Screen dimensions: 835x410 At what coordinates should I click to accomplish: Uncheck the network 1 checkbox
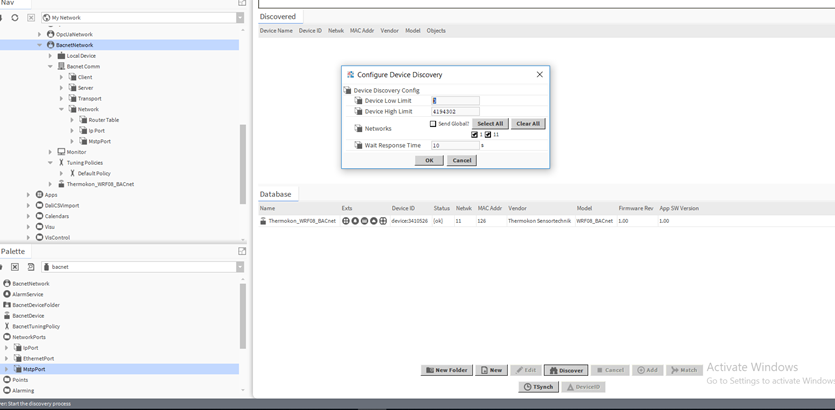(x=474, y=135)
